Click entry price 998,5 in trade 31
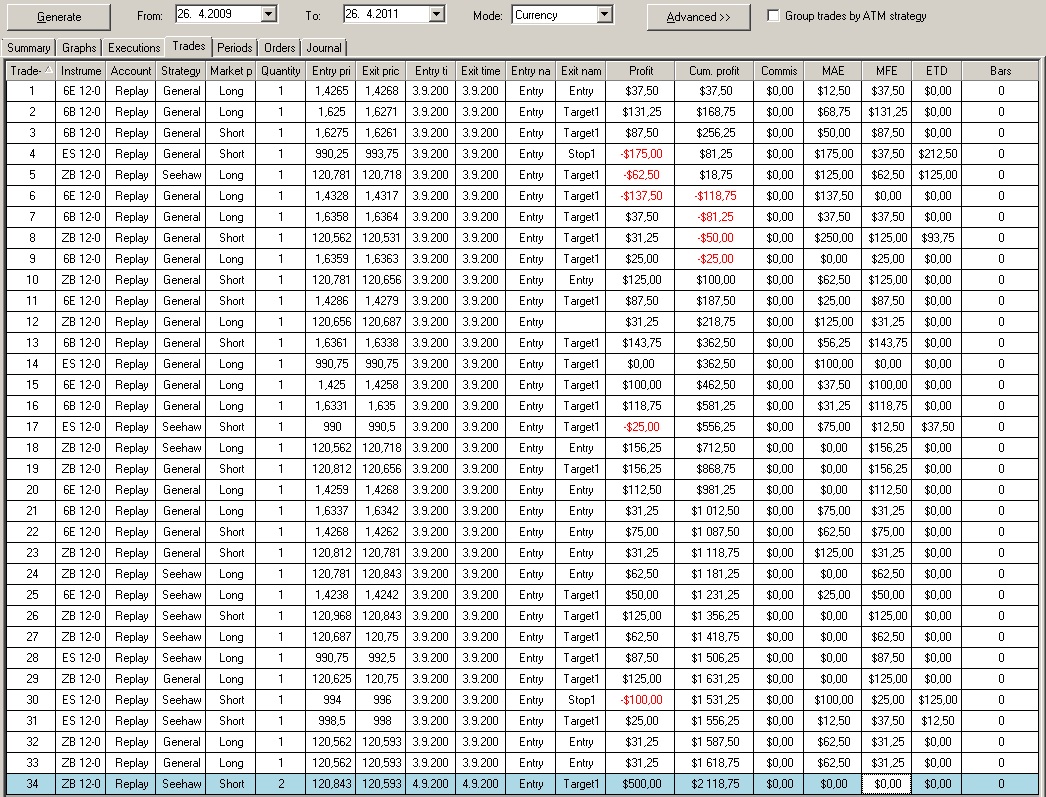Viewport: 1046px width, 797px height. 332,721
